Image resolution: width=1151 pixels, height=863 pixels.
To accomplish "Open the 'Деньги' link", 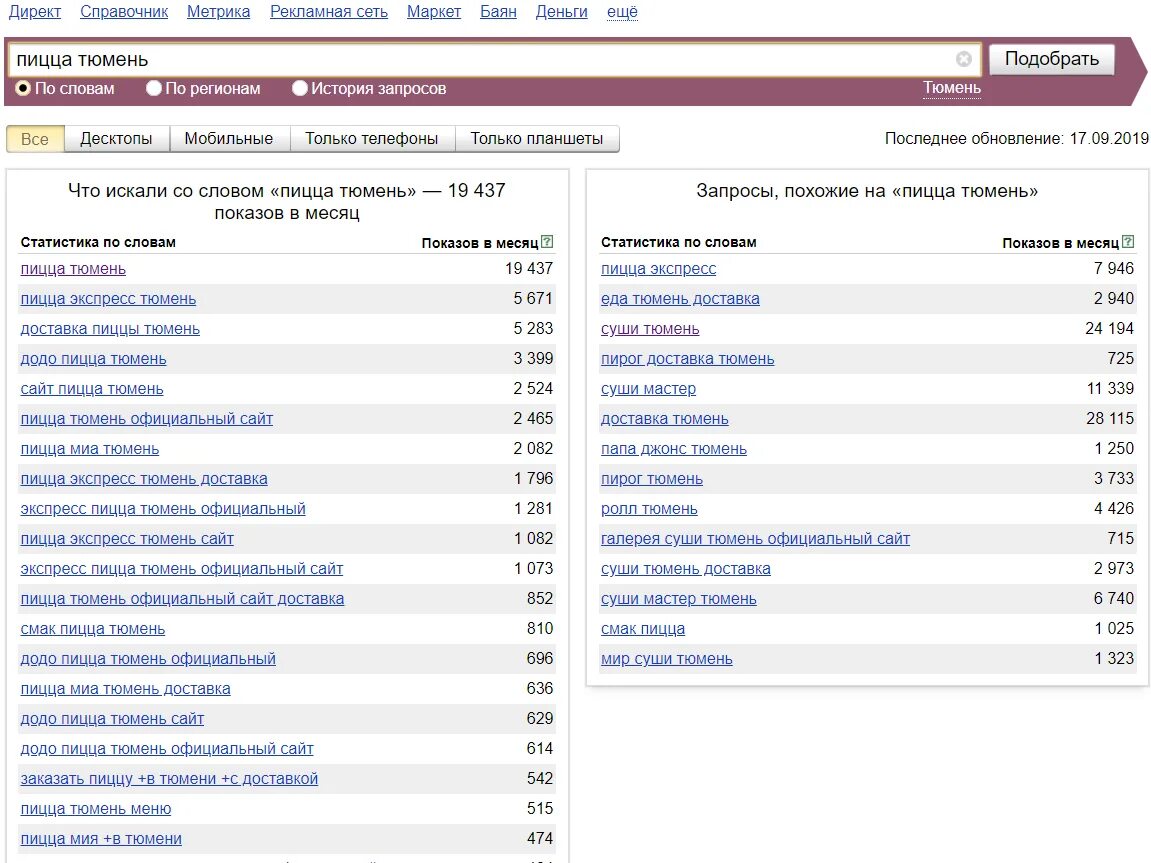I will [562, 12].
